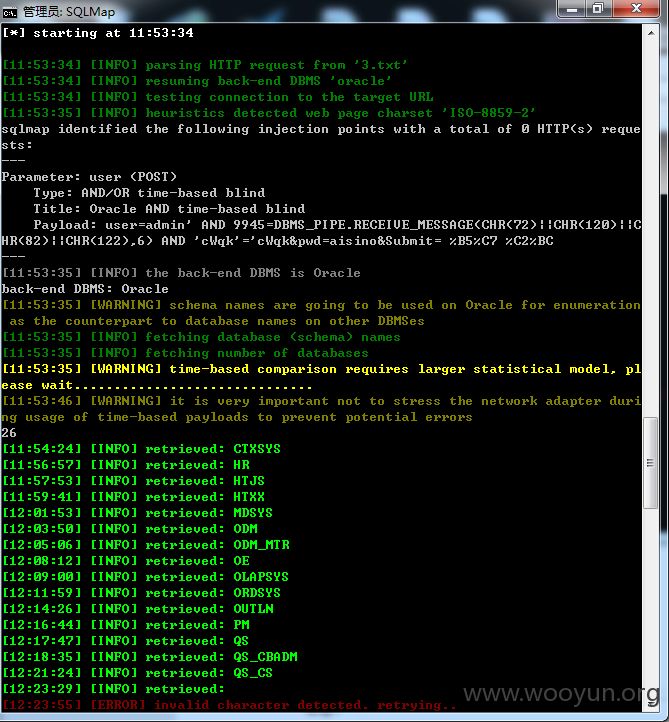Click the 'invalid character detected' error line
The height and width of the screenshot is (722, 669).
[229, 705]
